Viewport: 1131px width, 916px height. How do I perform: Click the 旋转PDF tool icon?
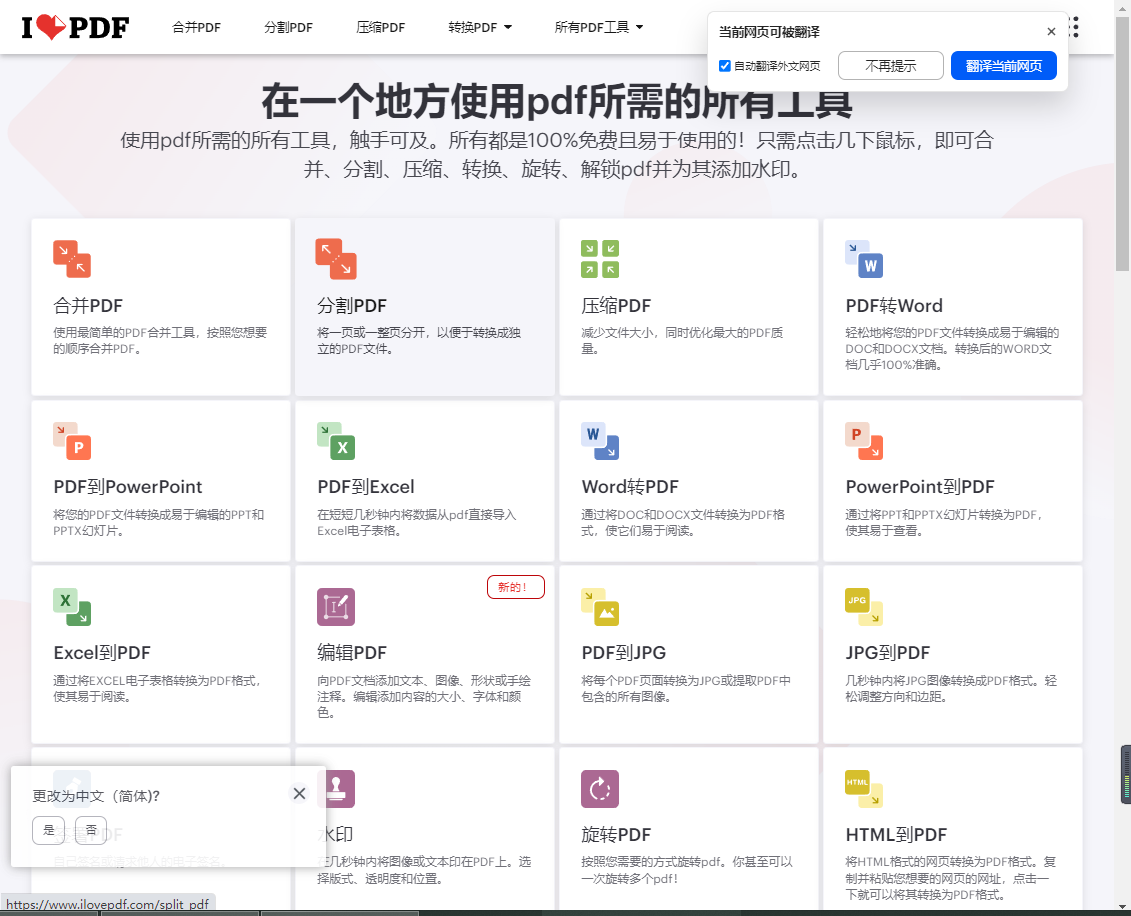pos(600,788)
